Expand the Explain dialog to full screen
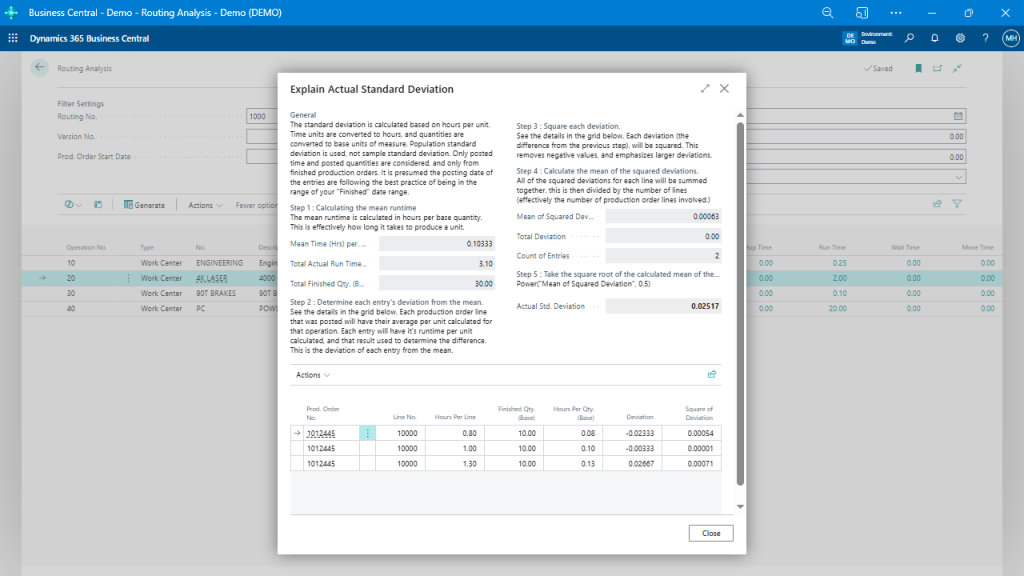 [706, 88]
